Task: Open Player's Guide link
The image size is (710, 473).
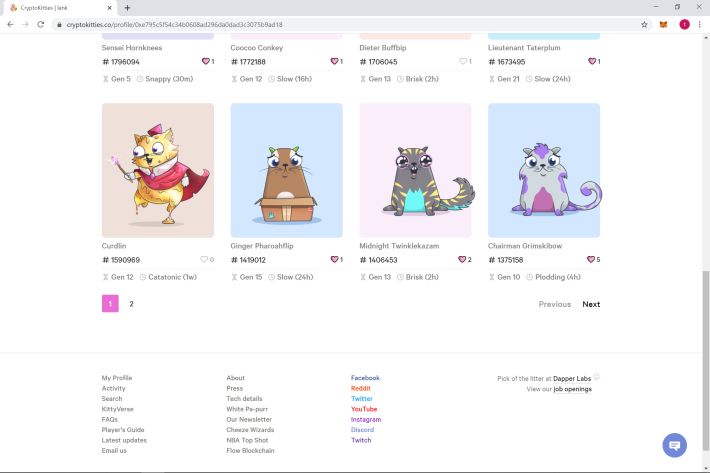Action: [x=123, y=430]
